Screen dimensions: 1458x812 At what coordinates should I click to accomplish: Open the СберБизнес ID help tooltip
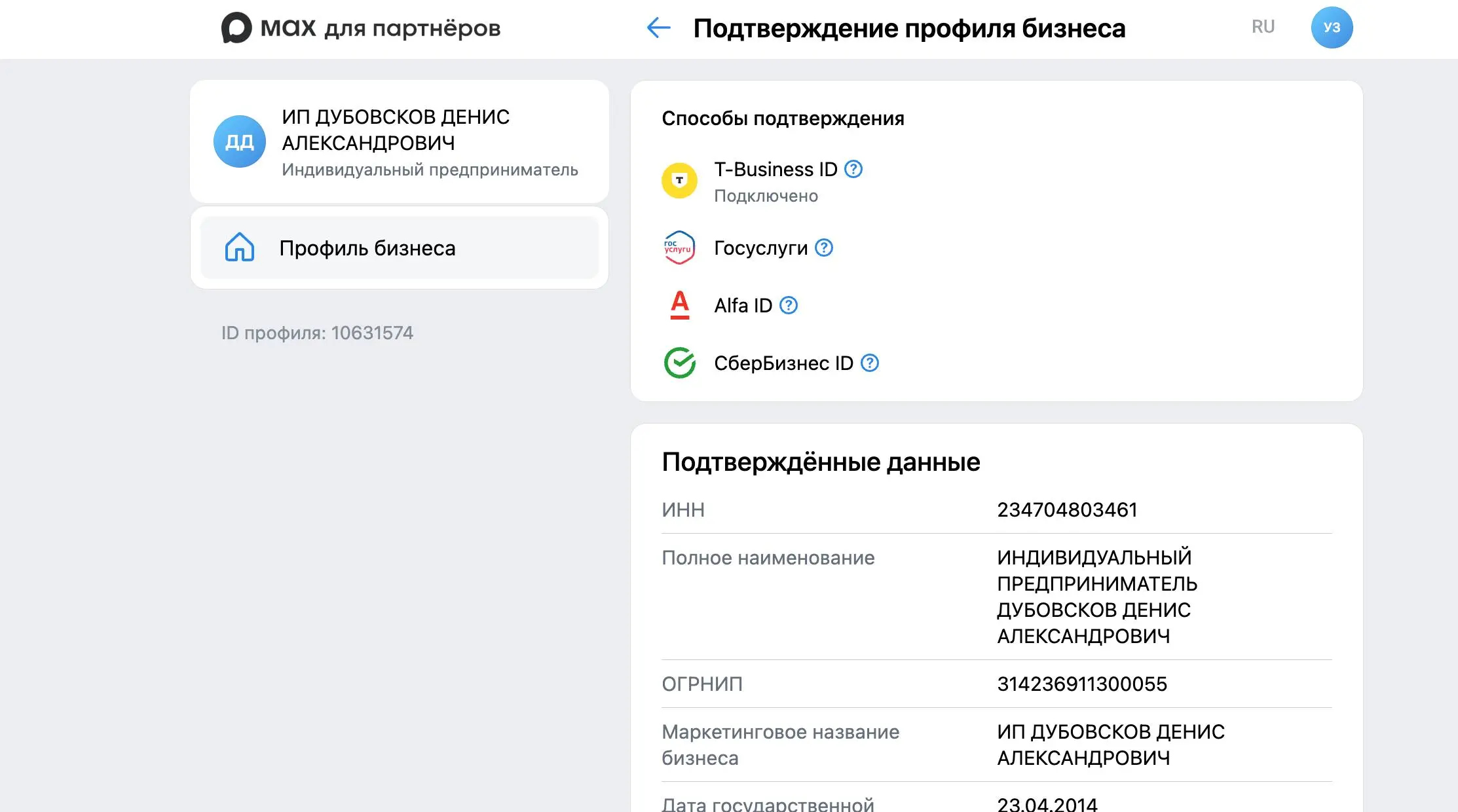click(x=870, y=363)
